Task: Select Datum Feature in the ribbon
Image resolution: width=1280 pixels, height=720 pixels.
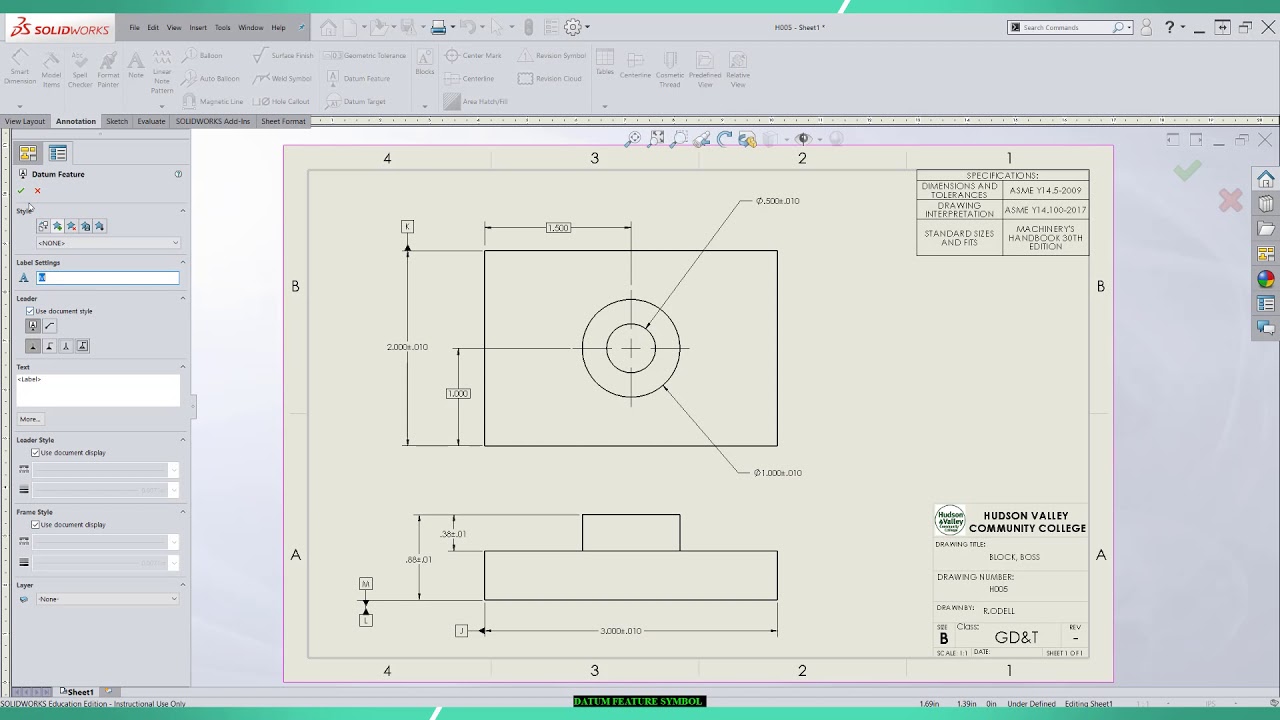Action: pyautogui.click(x=358, y=78)
